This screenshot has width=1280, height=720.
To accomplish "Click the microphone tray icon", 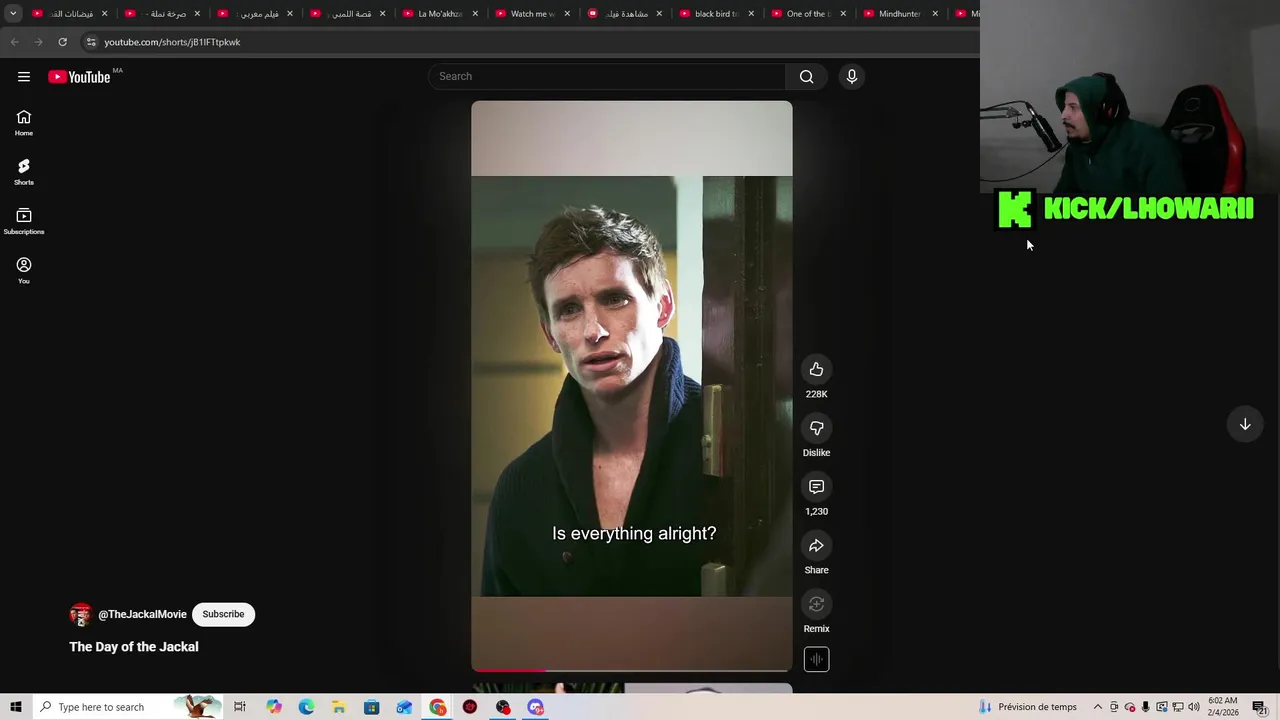I will tap(1145, 707).
